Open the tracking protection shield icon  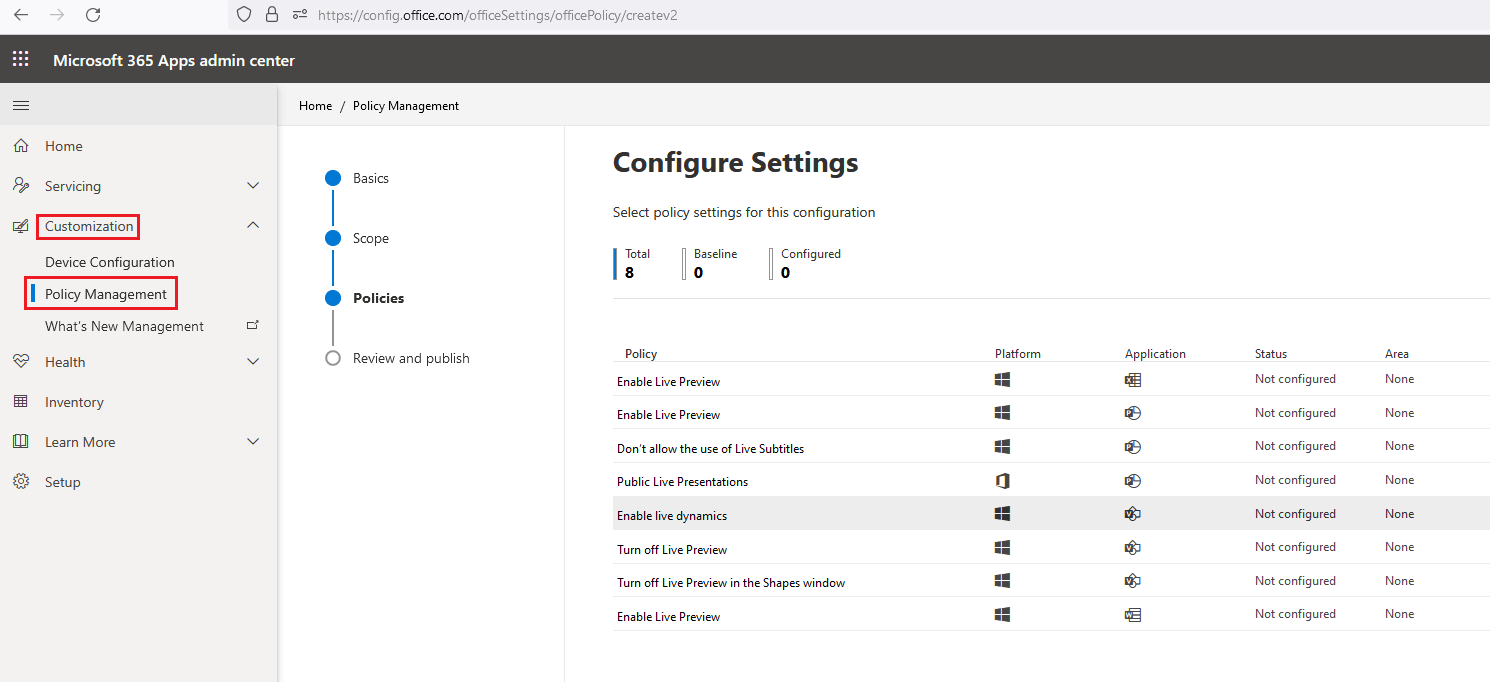[x=244, y=15]
